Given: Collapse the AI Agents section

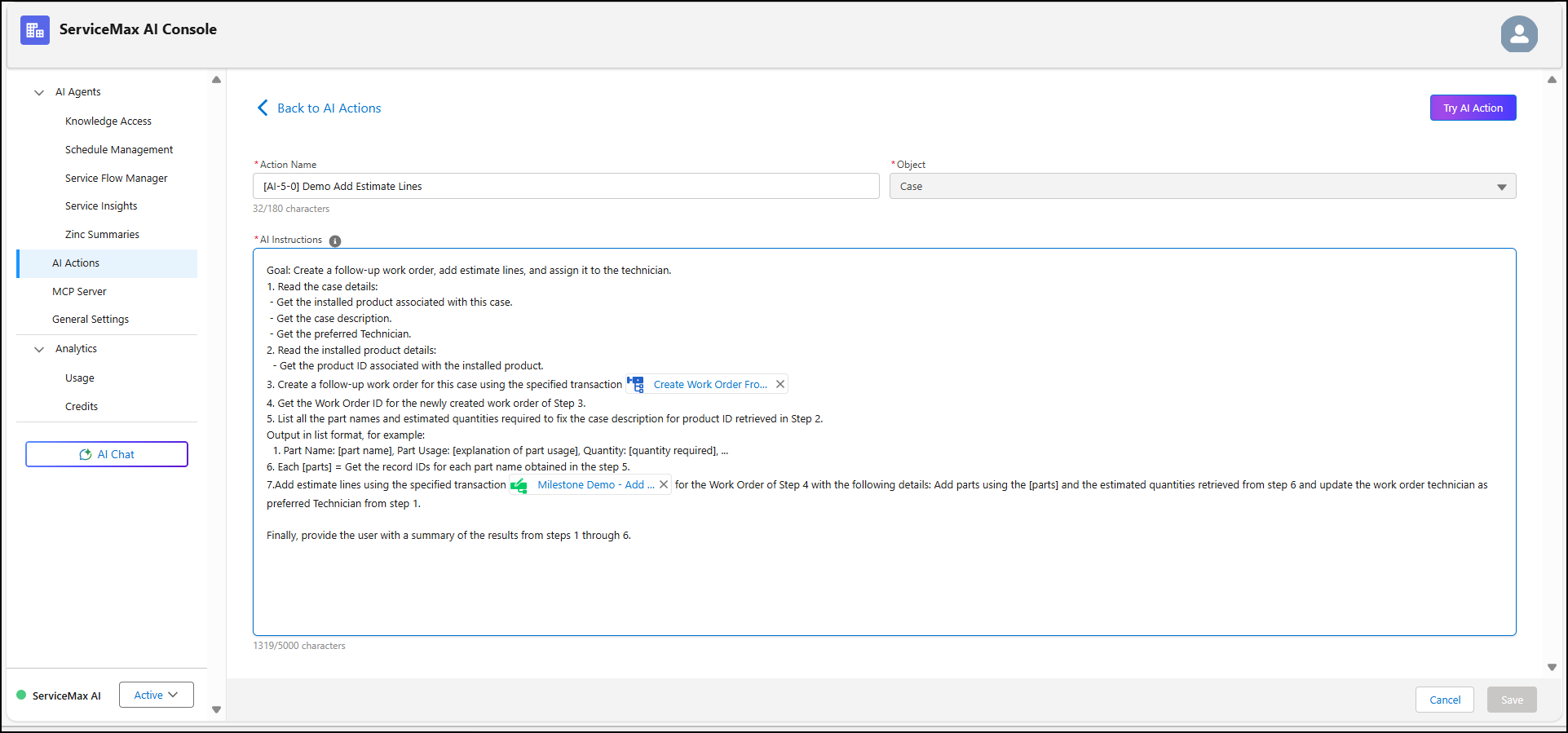Looking at the screenshot, I should 39,92.
